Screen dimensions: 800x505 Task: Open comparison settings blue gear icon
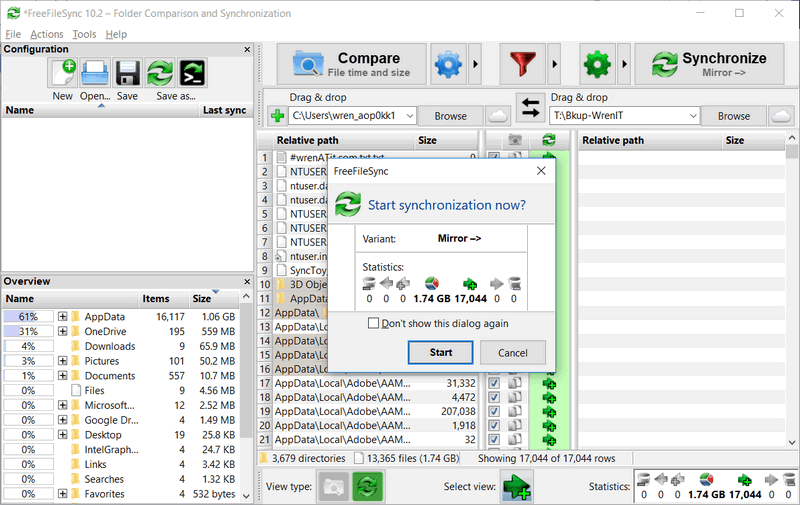tap(449, 65)
